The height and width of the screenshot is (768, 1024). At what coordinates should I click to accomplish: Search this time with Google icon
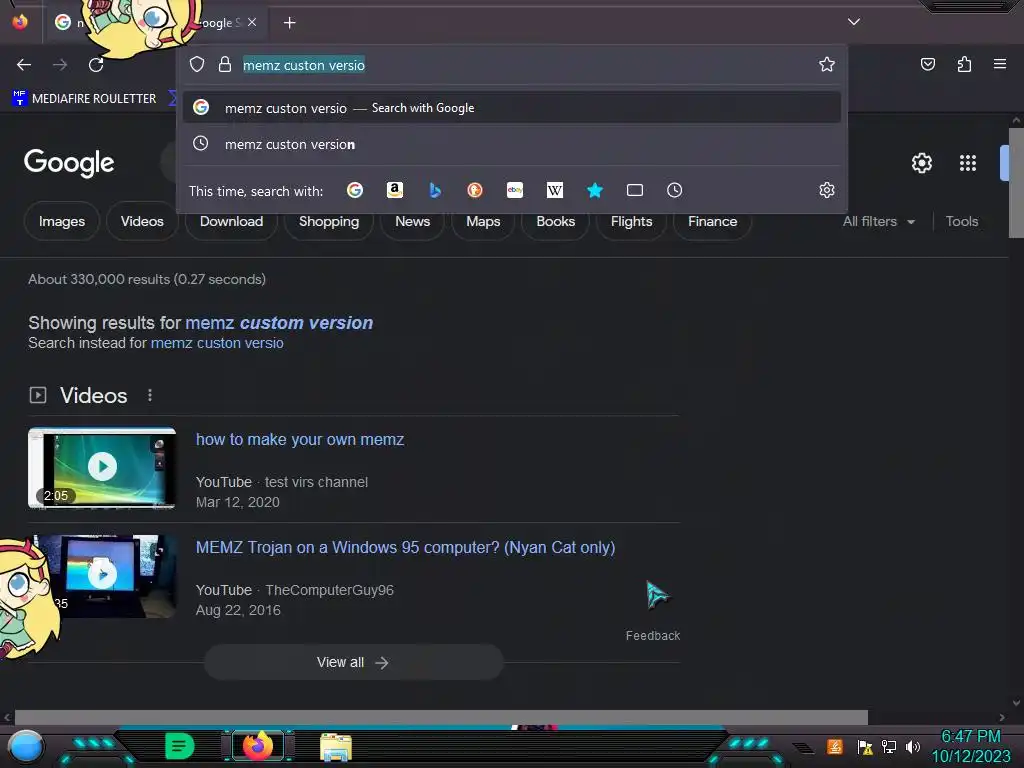[355, 190]
